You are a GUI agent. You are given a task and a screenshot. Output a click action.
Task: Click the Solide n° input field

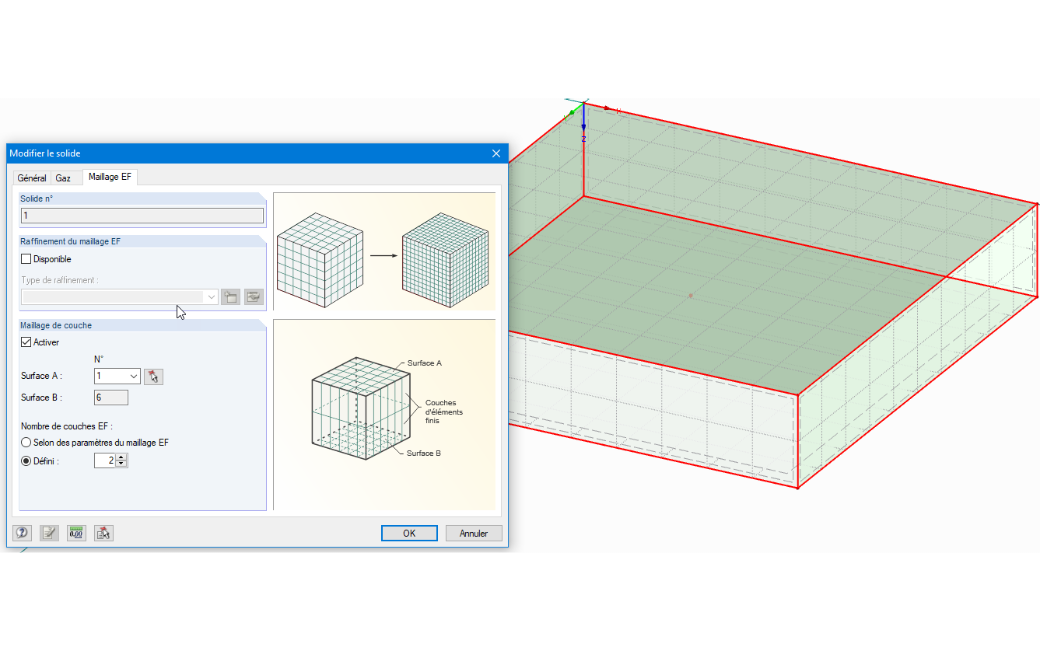tap(143, 215)
